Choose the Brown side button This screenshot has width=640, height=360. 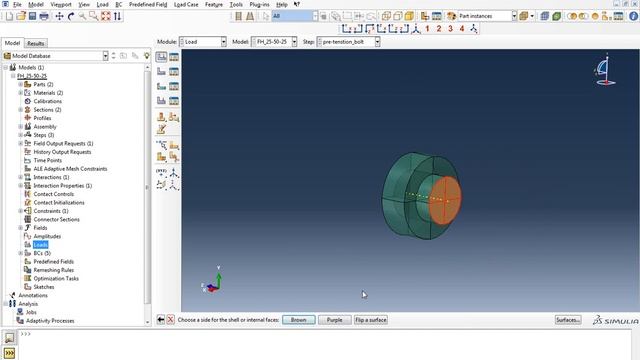298,320
